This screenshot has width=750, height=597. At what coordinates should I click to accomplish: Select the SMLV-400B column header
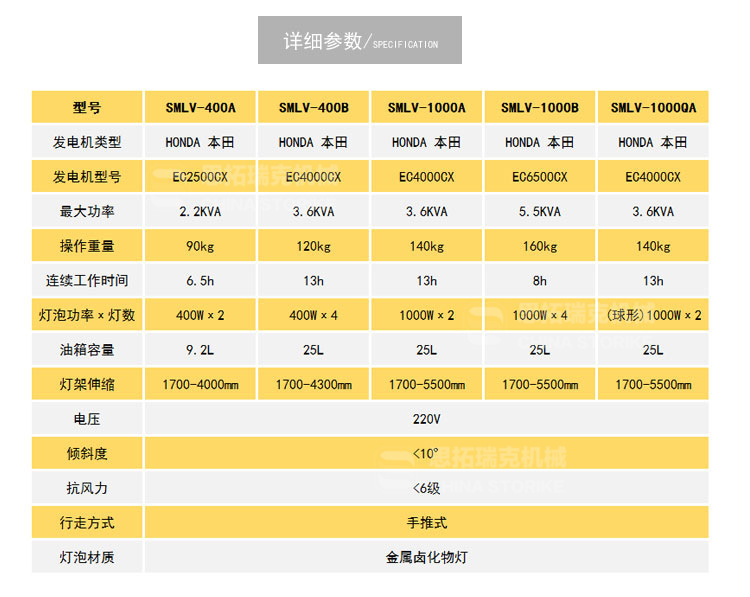coord(314,108)
